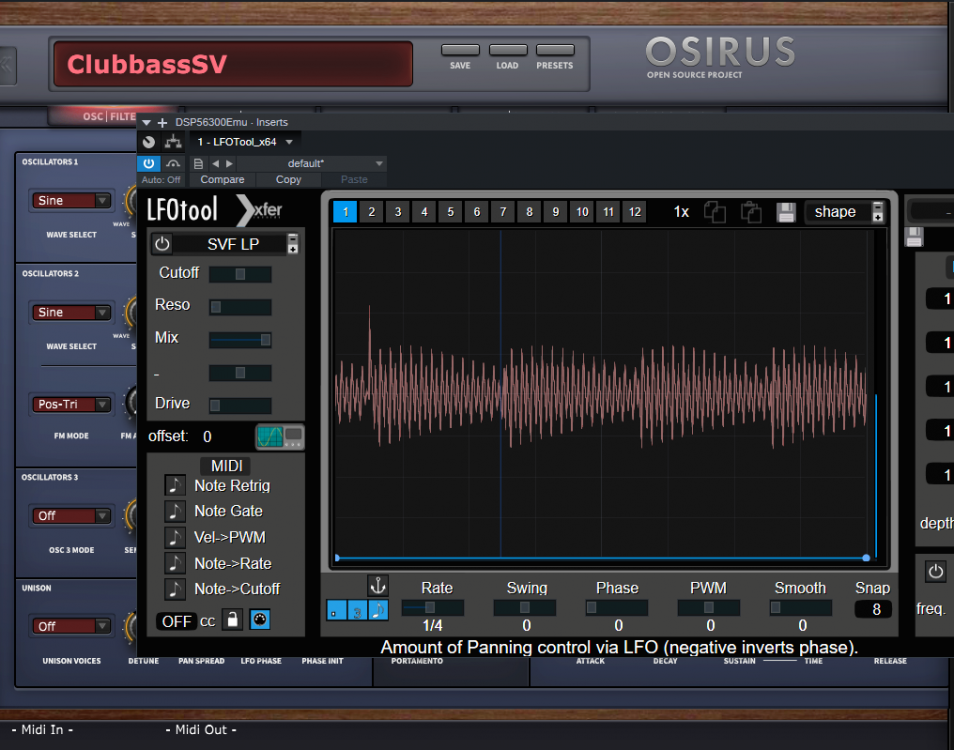The width and height of the screenshot is (954, 750).
Task: Open the Osc 3 Mode Off dropdown
Action: (x=71, y=516)
